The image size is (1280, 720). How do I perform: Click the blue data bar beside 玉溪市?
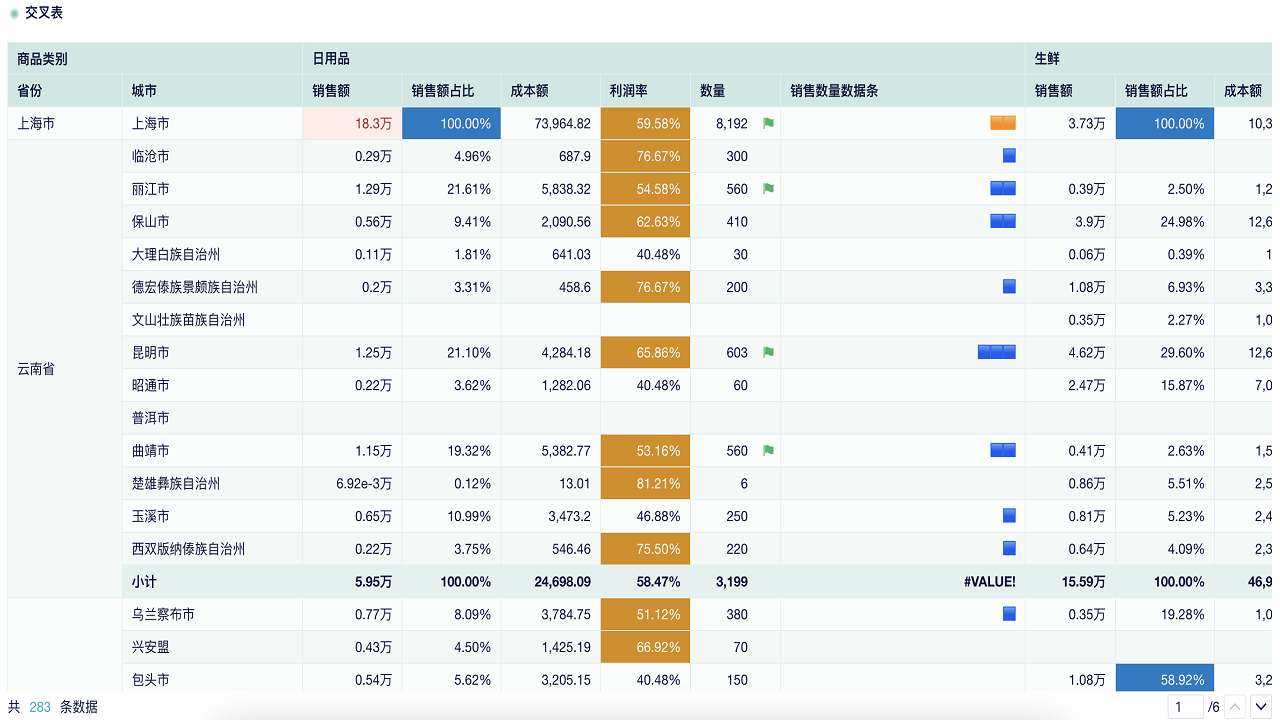pos(1008,515)
